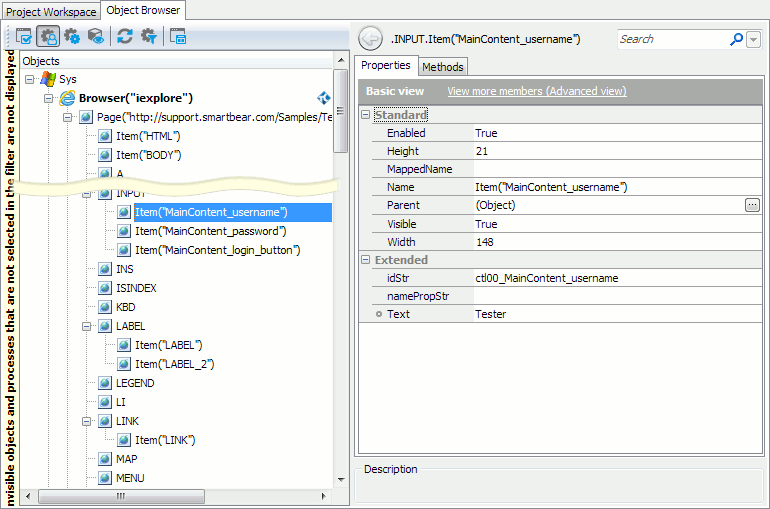Viewport: 770px width, 509px height.
Task: Collapse the Sys tree node
Action: [29, 79]
